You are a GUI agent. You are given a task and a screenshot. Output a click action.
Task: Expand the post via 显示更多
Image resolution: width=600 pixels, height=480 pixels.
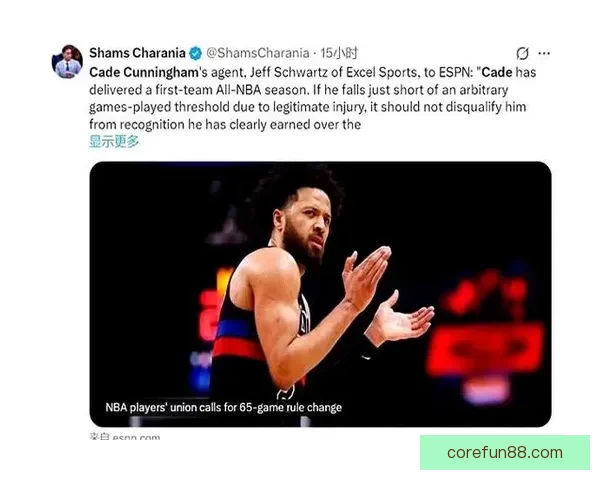point(114,142)
